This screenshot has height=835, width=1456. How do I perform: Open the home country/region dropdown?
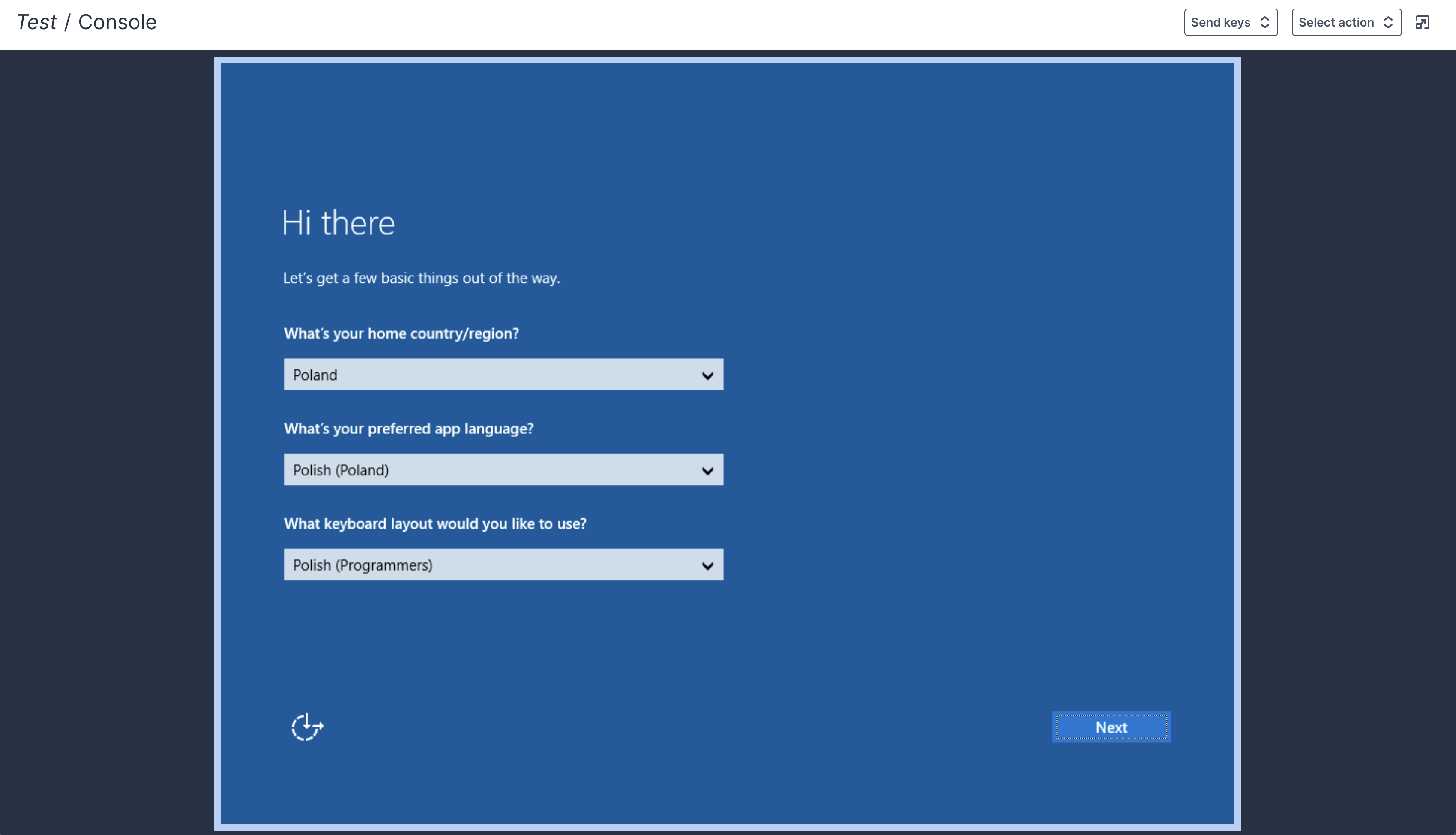tap(503, 375)
